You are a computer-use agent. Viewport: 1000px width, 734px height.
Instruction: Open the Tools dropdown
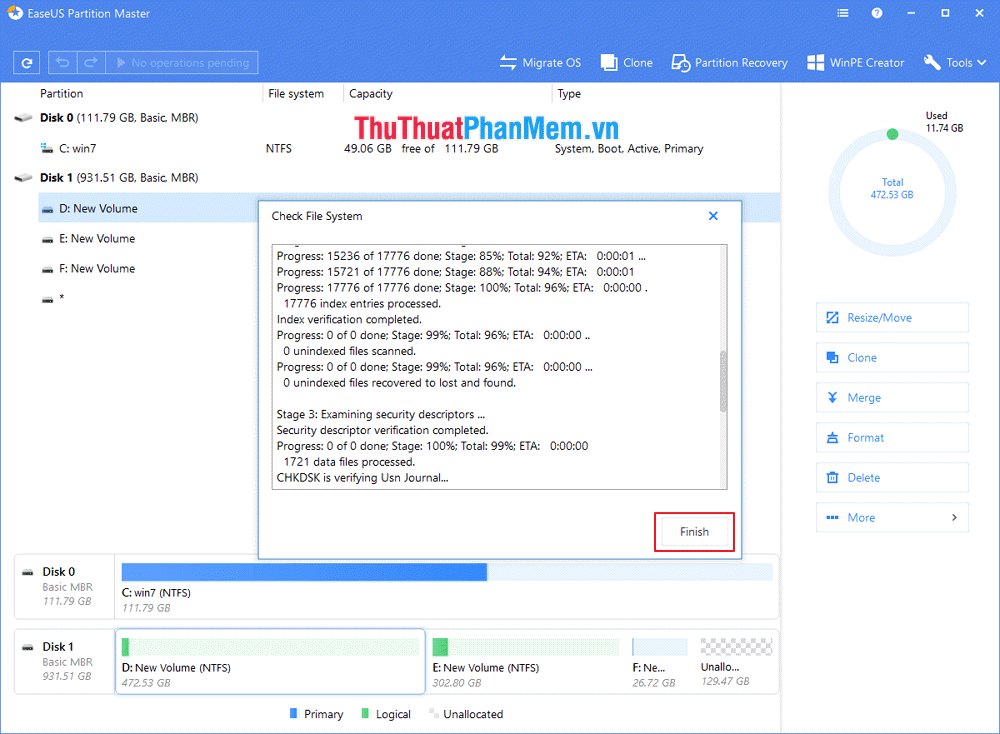point(954,62)
